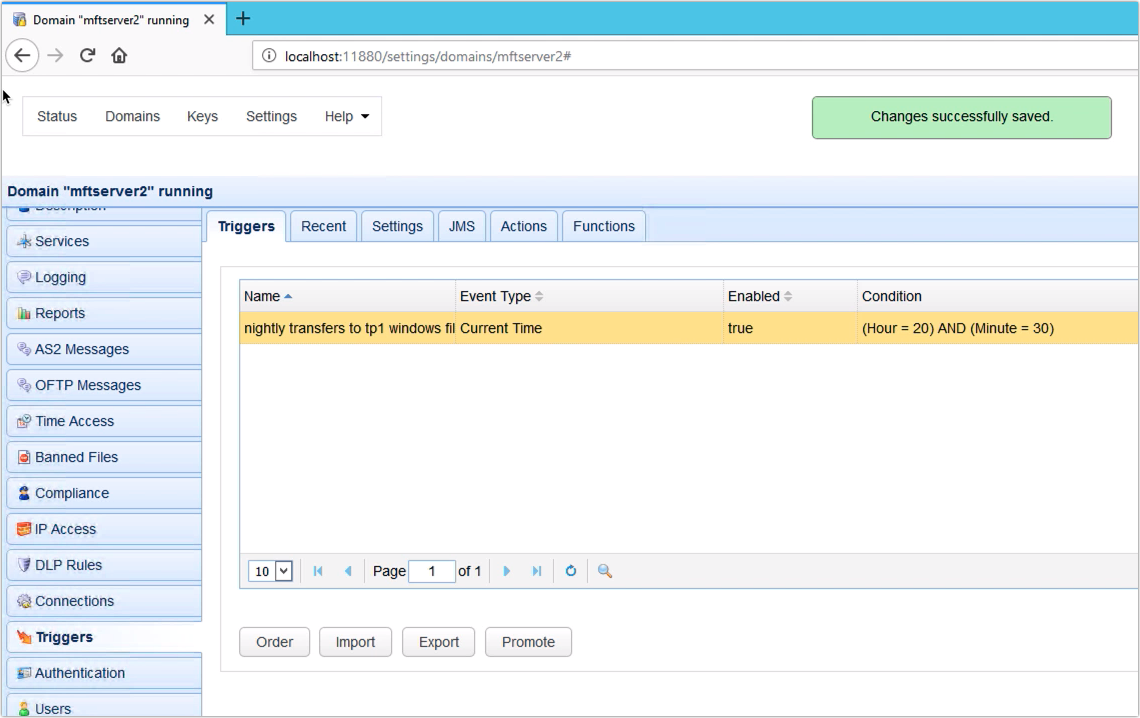This screenshot has height=718, width=1140.
Task: Select the DLP Rules shield icon
Action: (22, 564)
